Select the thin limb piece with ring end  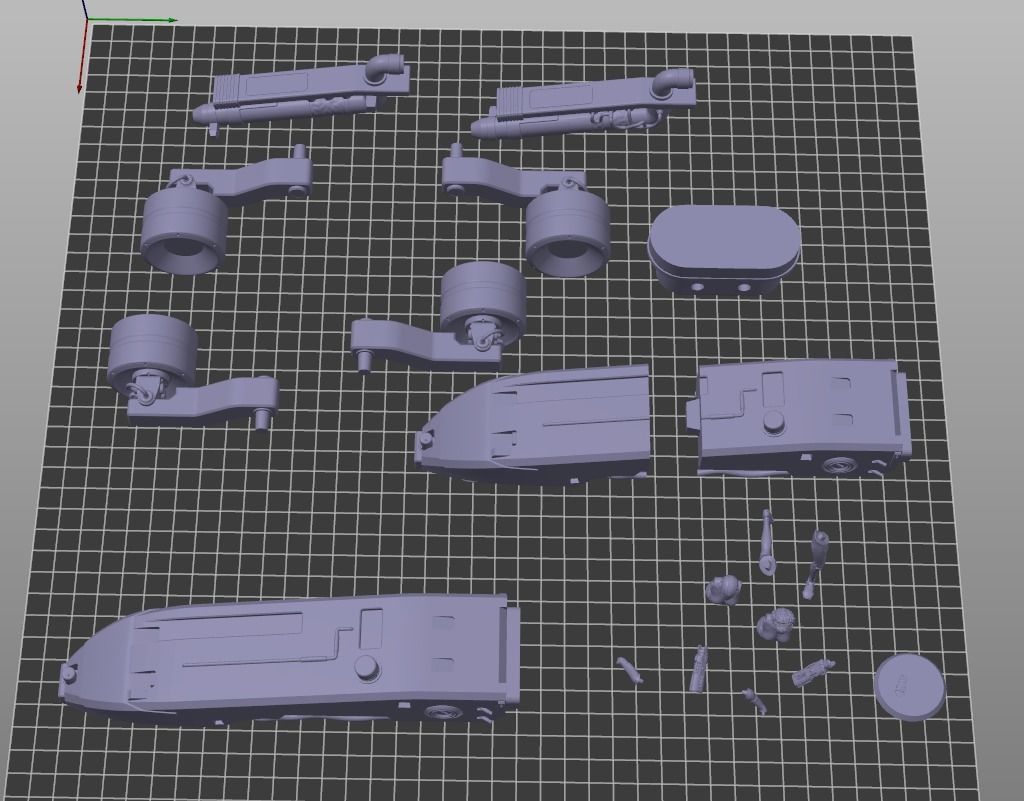click(767, 542)
